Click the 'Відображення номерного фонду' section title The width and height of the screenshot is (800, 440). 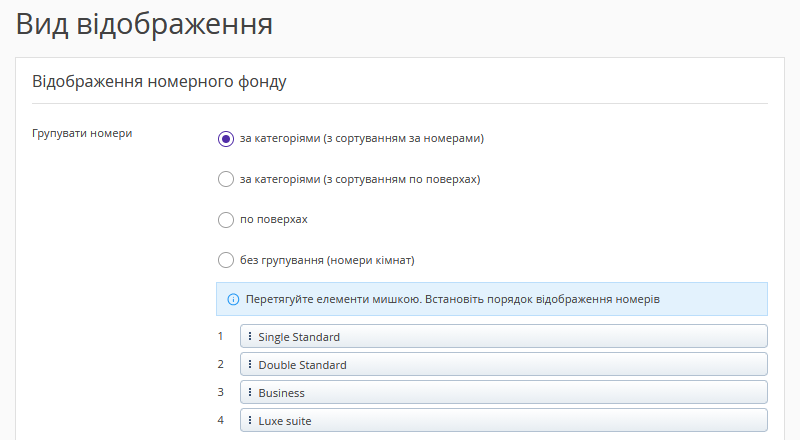pyautogui.click(x=160, y=82)
